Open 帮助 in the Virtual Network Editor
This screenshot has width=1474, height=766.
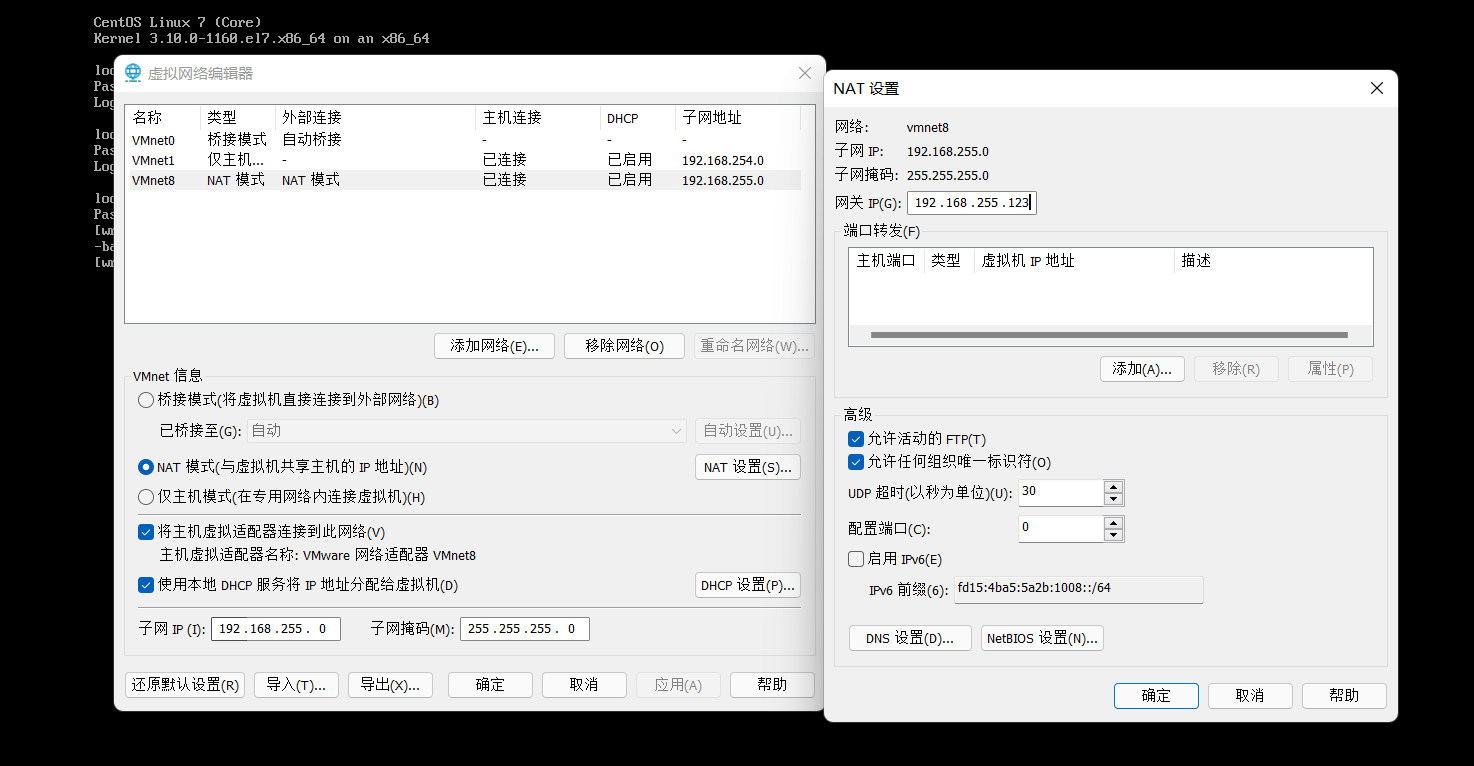click(772, 685)
